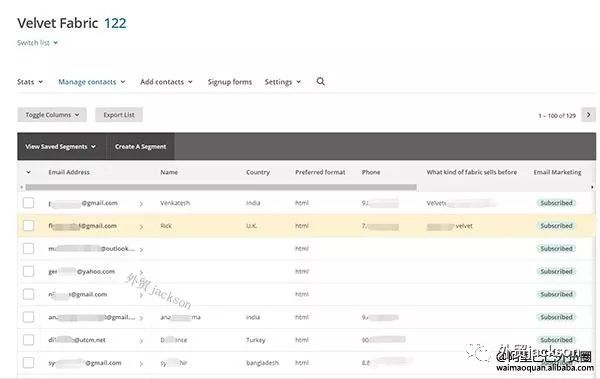Open Venkatesh's contact profile arrow

click(x=141, y=204)
